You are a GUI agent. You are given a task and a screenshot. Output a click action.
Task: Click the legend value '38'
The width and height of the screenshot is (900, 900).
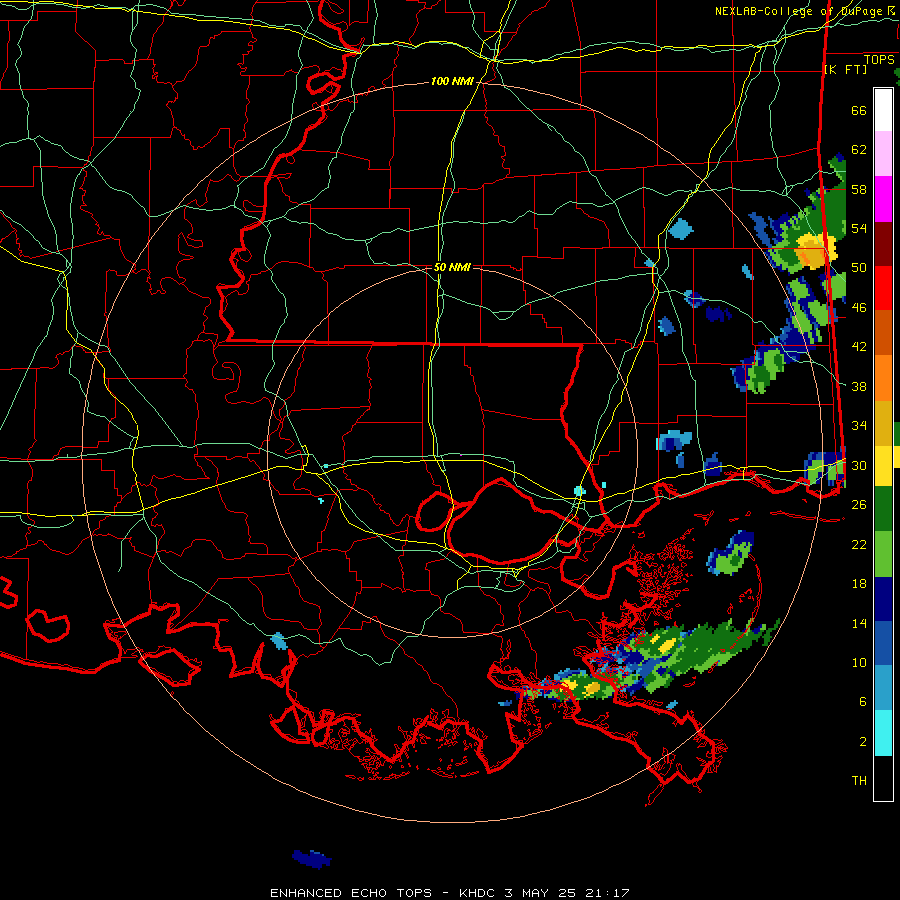pyautogui.click(x=859, y=386)
